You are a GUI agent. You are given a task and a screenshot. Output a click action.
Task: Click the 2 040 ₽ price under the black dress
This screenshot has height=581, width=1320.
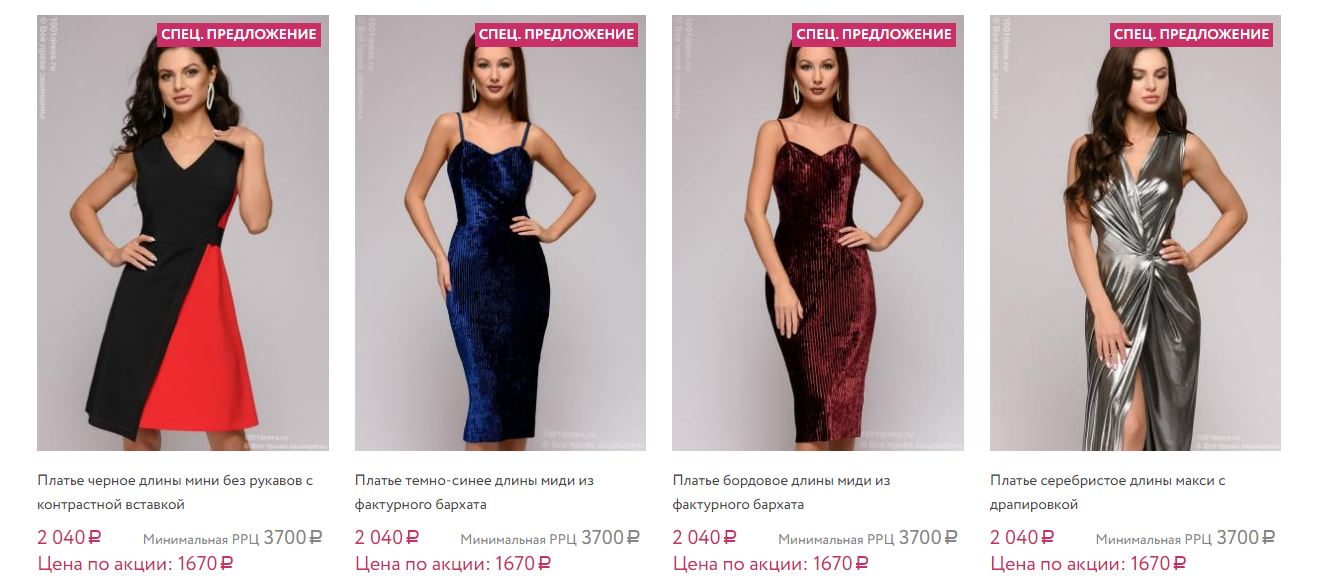69,538
